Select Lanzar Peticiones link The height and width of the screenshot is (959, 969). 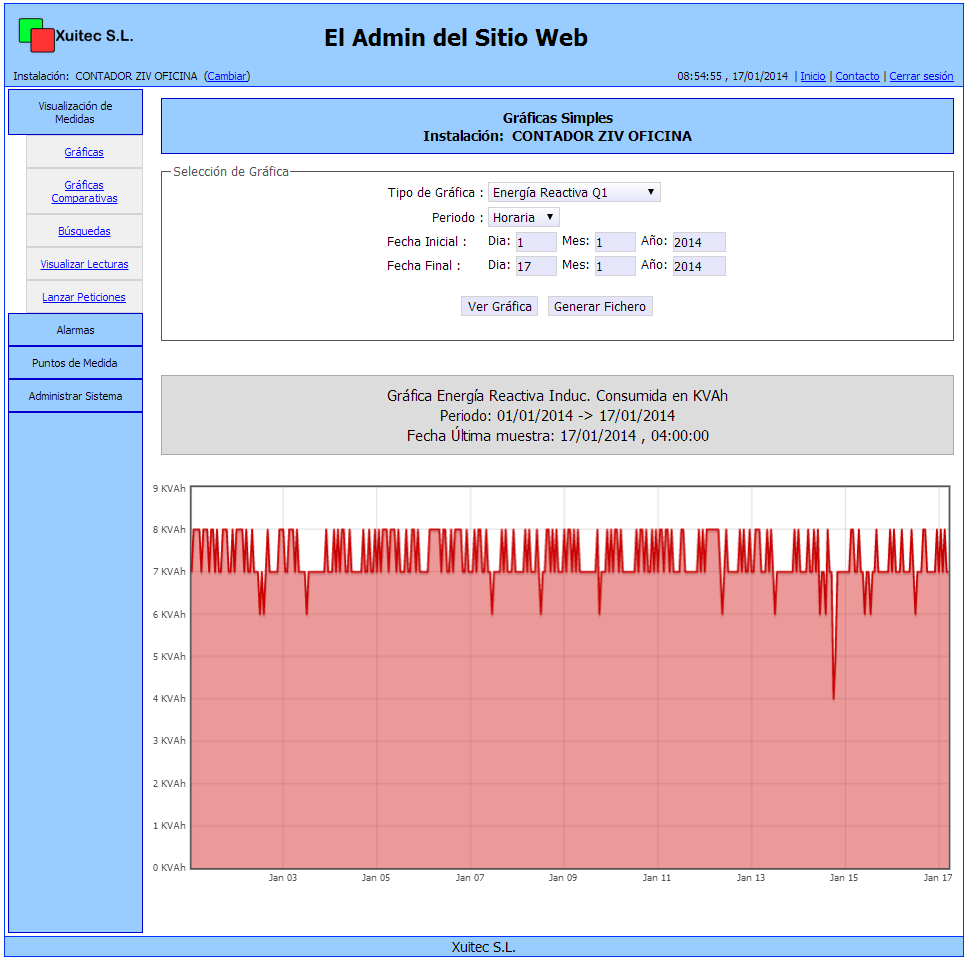point(84,298)
